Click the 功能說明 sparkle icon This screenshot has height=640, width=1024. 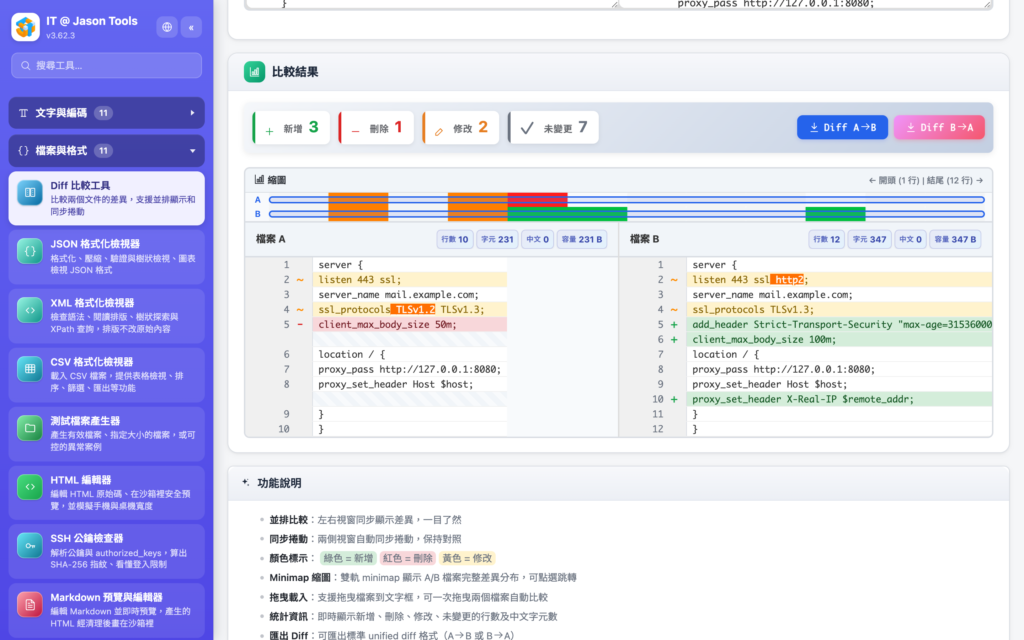[246, 483]
